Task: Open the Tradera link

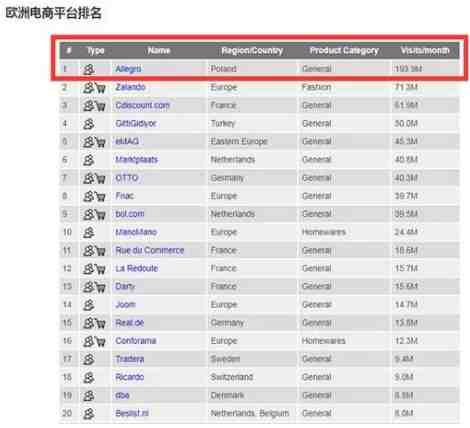Action: [130, 359]
